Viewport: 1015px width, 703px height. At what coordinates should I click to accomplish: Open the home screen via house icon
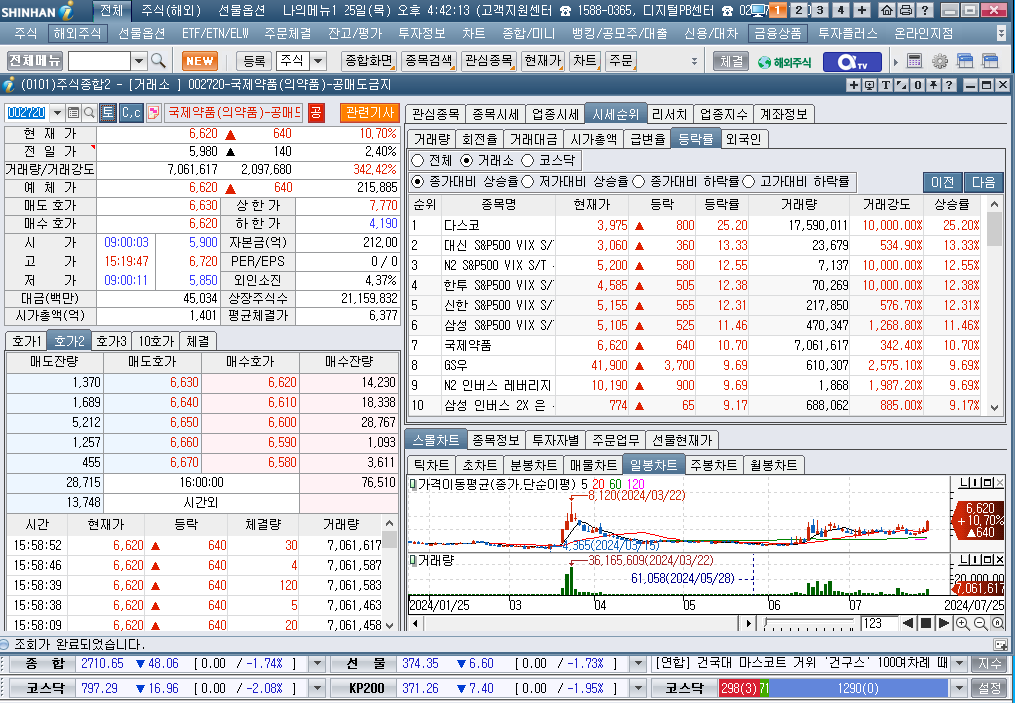pyautogui.click(x=886, y=10)
